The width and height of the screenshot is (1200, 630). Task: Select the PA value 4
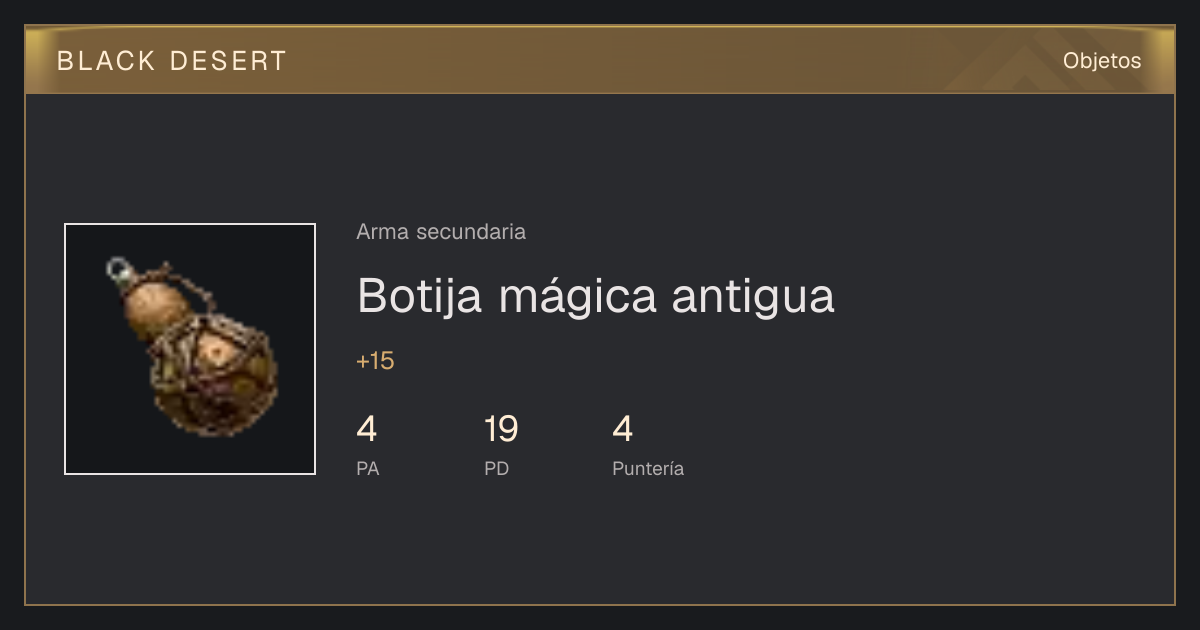367,430
